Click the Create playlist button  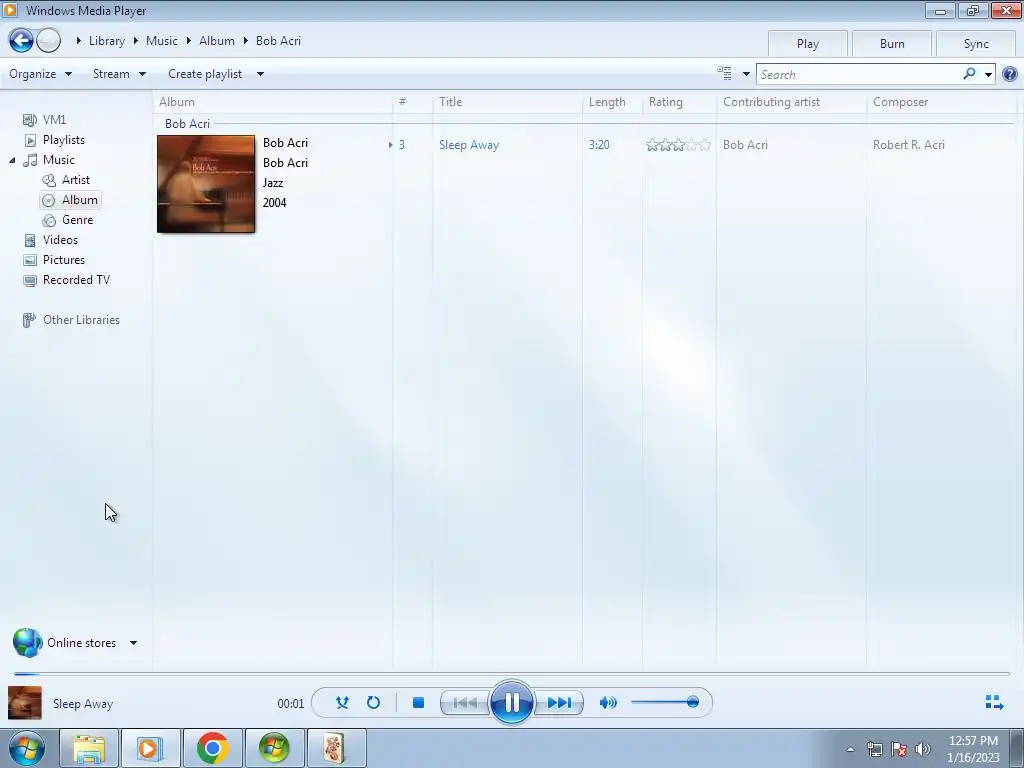tap(205, 74)
